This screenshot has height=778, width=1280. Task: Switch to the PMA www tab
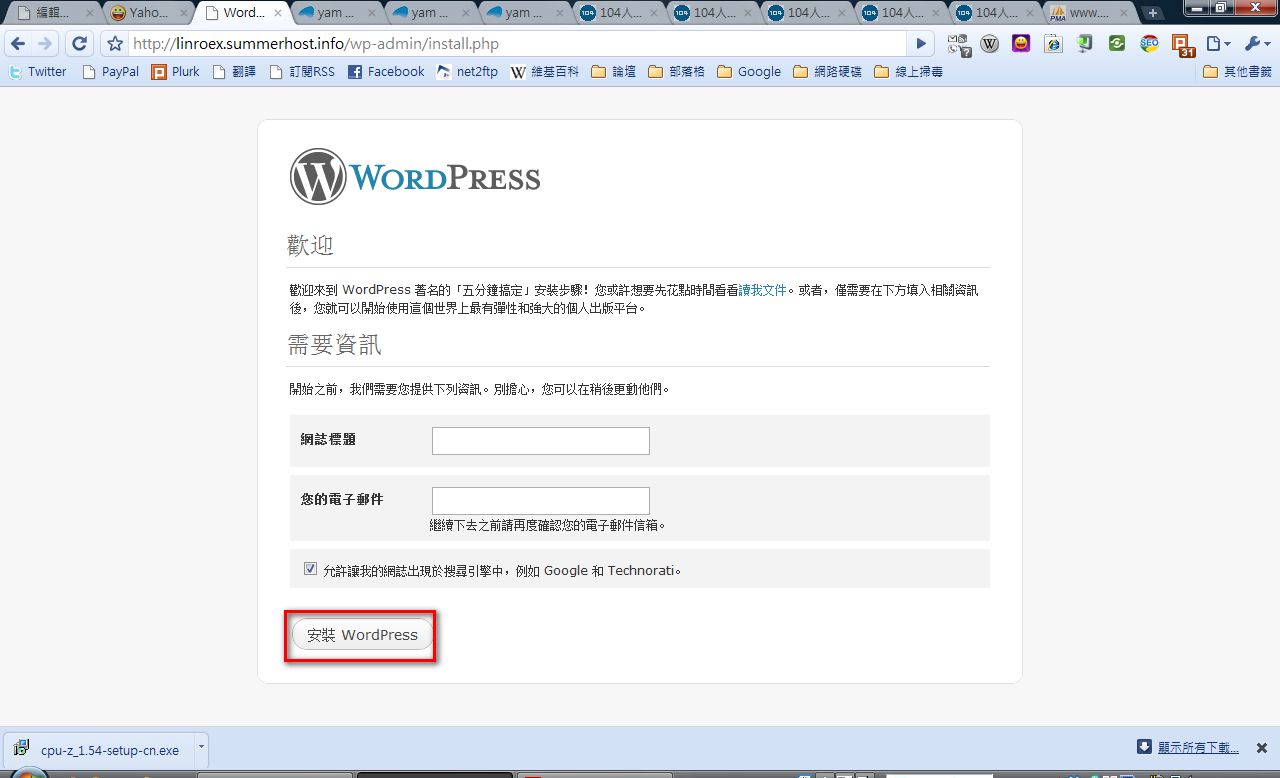click(1088, 13)
